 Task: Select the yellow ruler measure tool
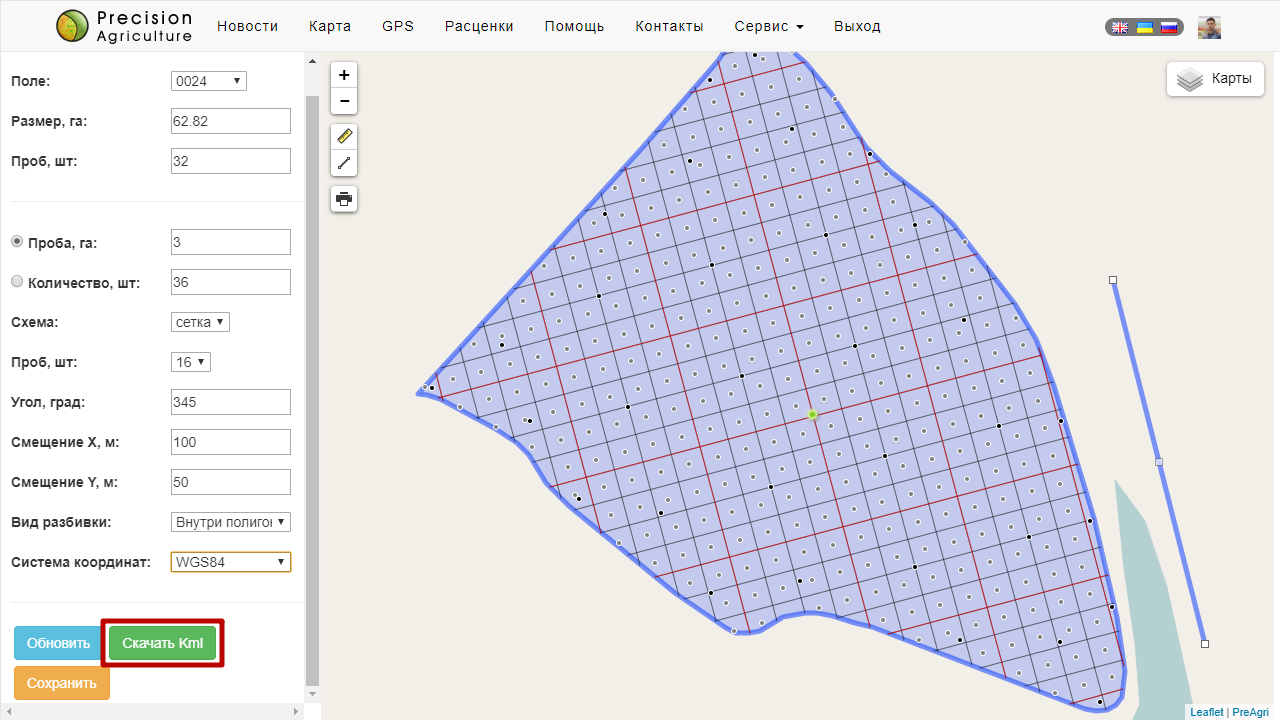344,137
